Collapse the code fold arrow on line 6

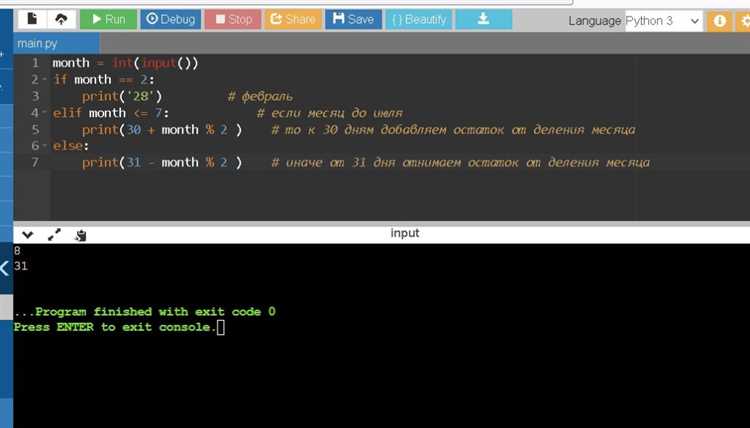click(x=44, y=146)
